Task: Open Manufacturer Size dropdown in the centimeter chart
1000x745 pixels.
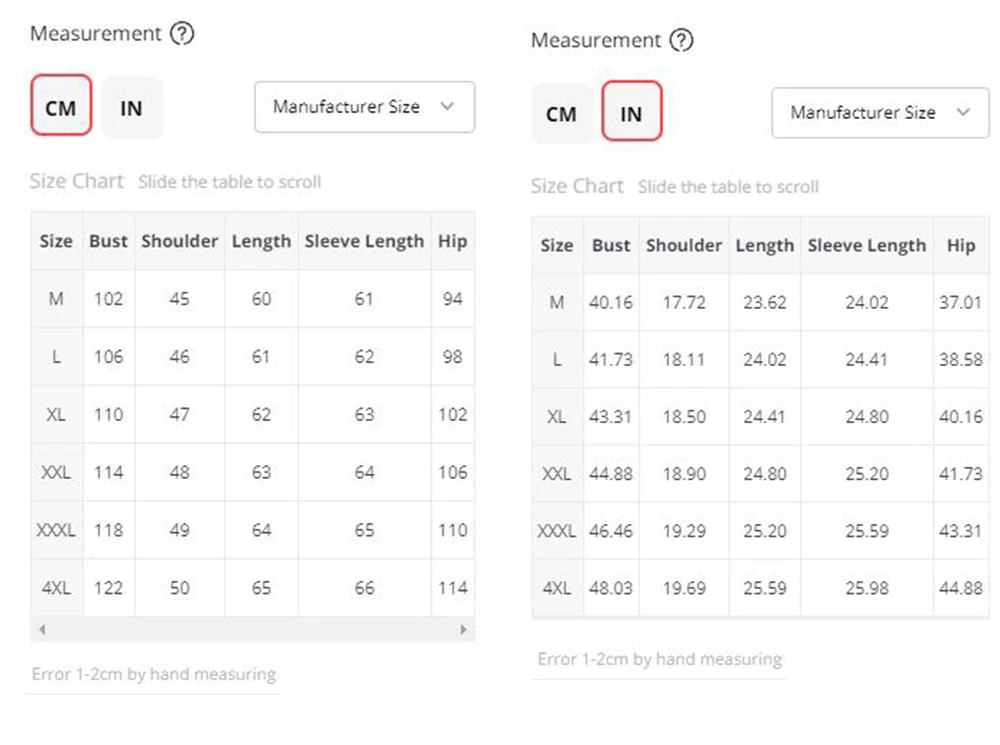Action: 364,107
